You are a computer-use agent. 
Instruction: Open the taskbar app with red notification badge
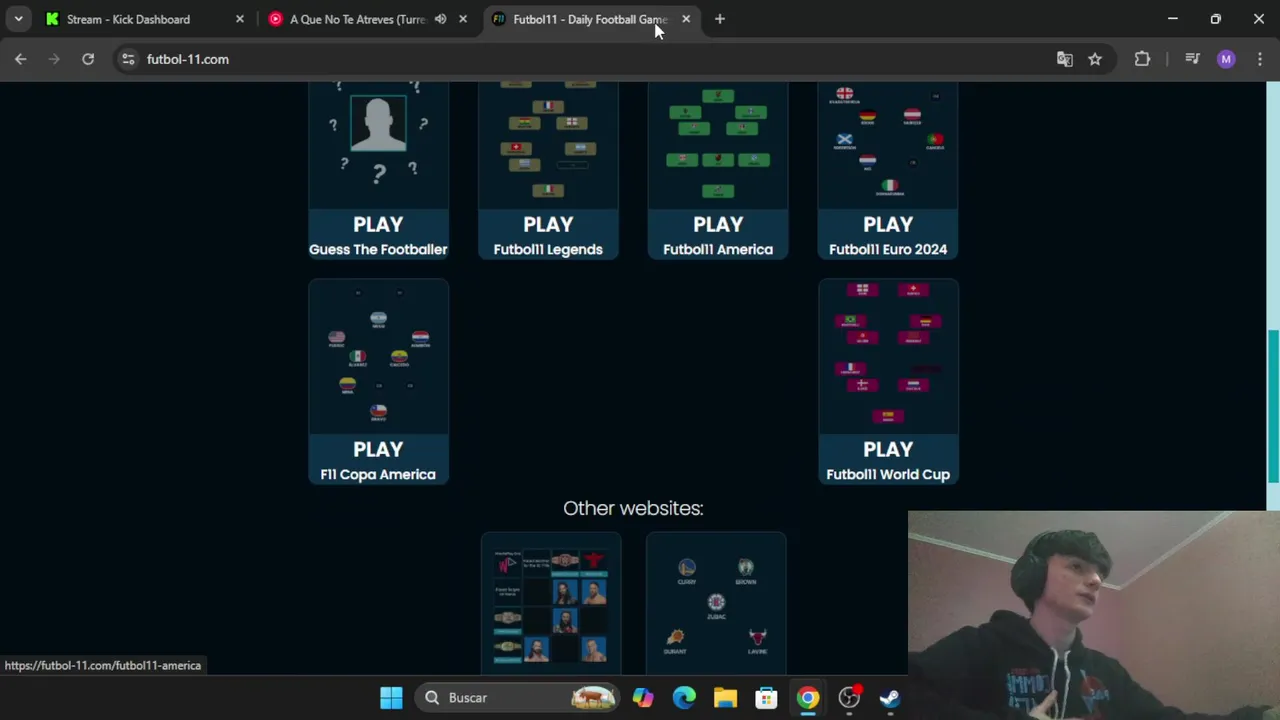pos(849,698)
